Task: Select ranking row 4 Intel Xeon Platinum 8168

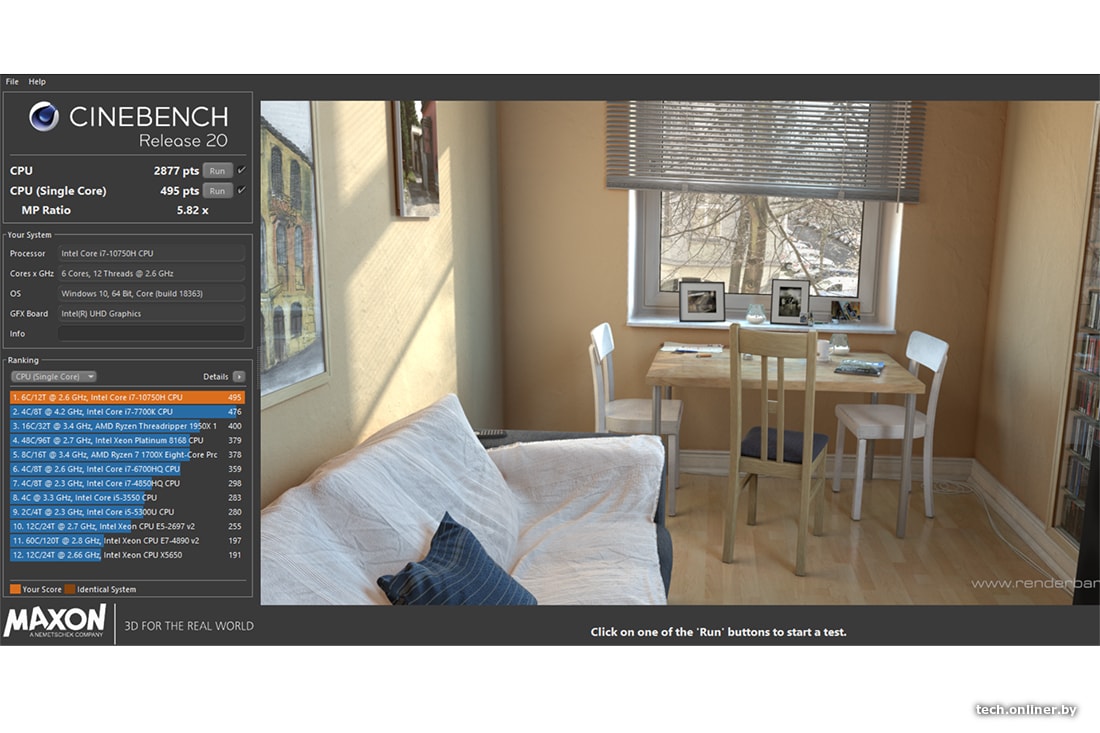Action: (127, 441)
